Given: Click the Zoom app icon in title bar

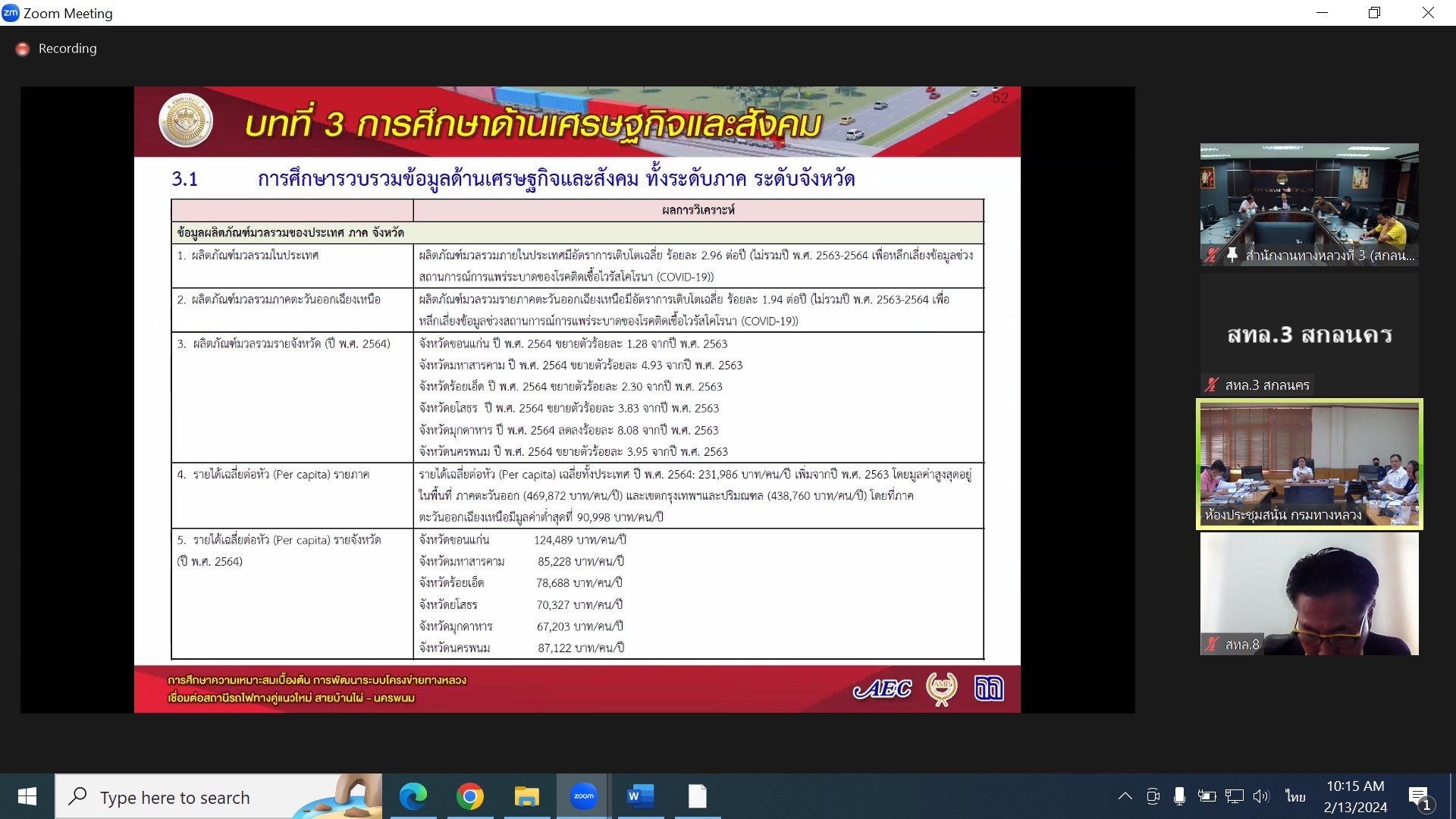Looking at the screenshot, I should (x=11, y=13).
